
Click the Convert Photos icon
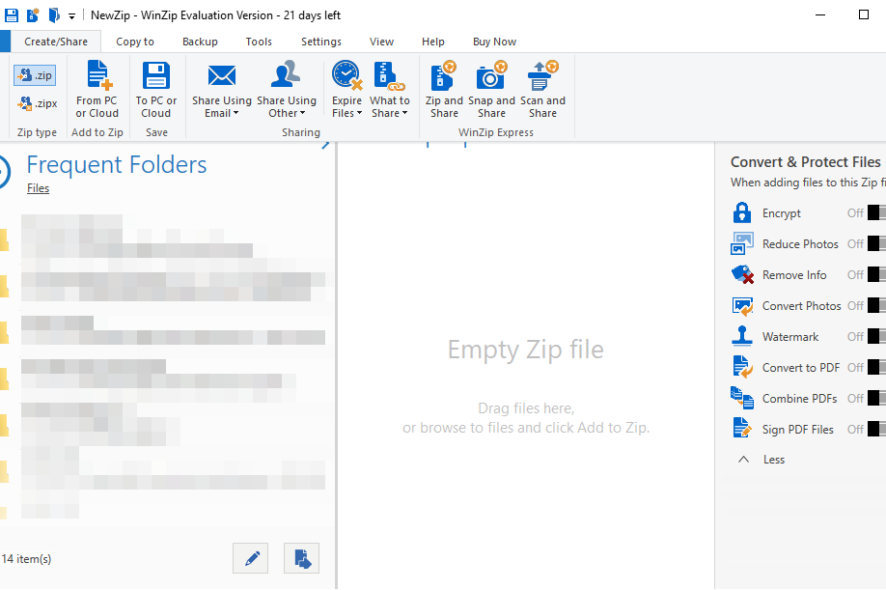pos(742,306)
